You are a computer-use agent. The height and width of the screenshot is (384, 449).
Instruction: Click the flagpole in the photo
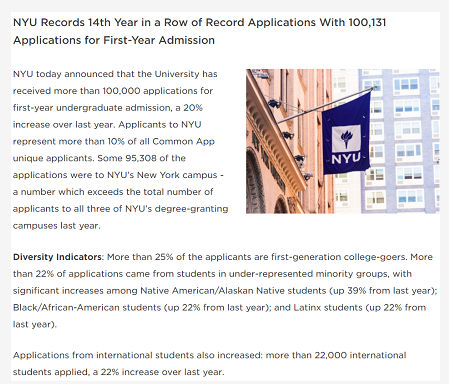pyautogui.click(x=327, y=105)
